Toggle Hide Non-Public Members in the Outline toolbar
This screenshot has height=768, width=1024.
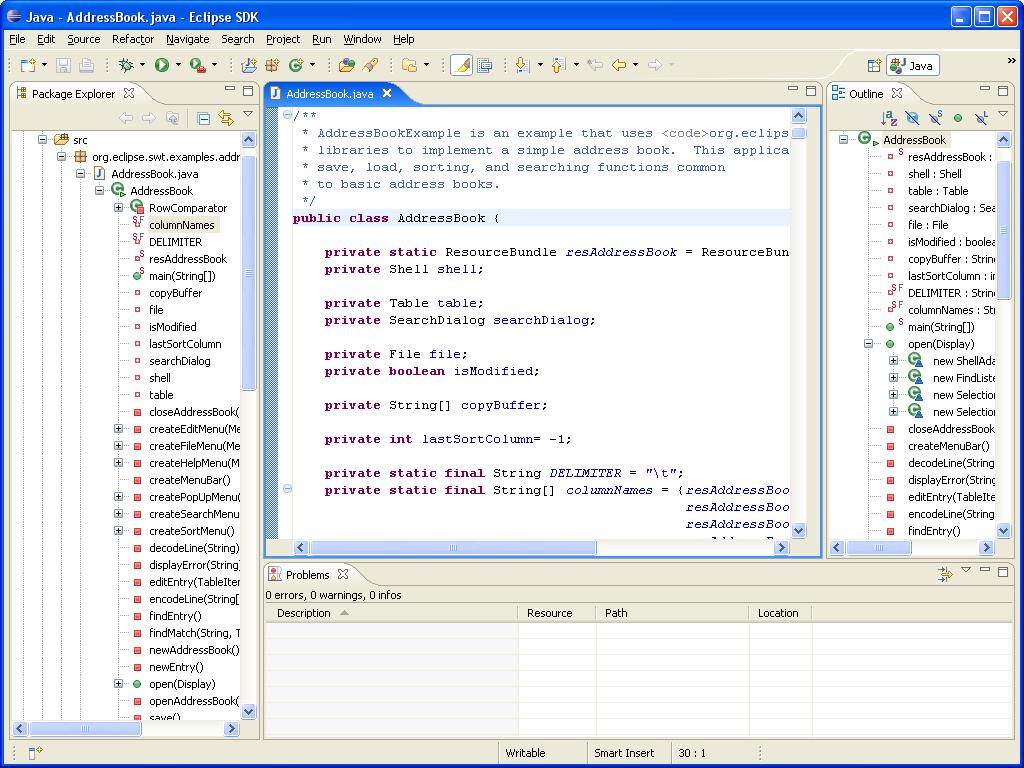click(958, 118)
